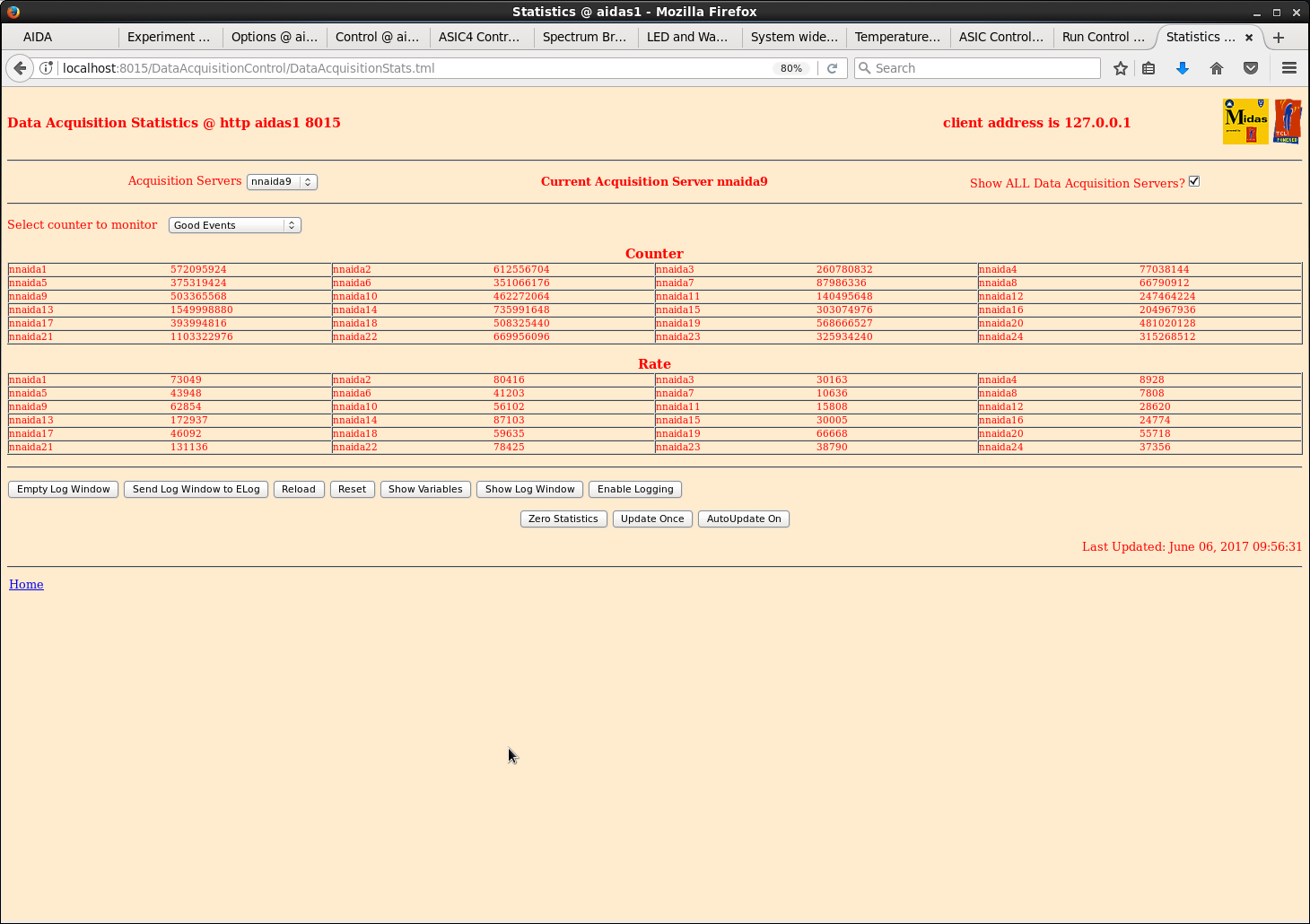
Task: Go to Firefox home page icon
Action: (x=1216, y=68)
